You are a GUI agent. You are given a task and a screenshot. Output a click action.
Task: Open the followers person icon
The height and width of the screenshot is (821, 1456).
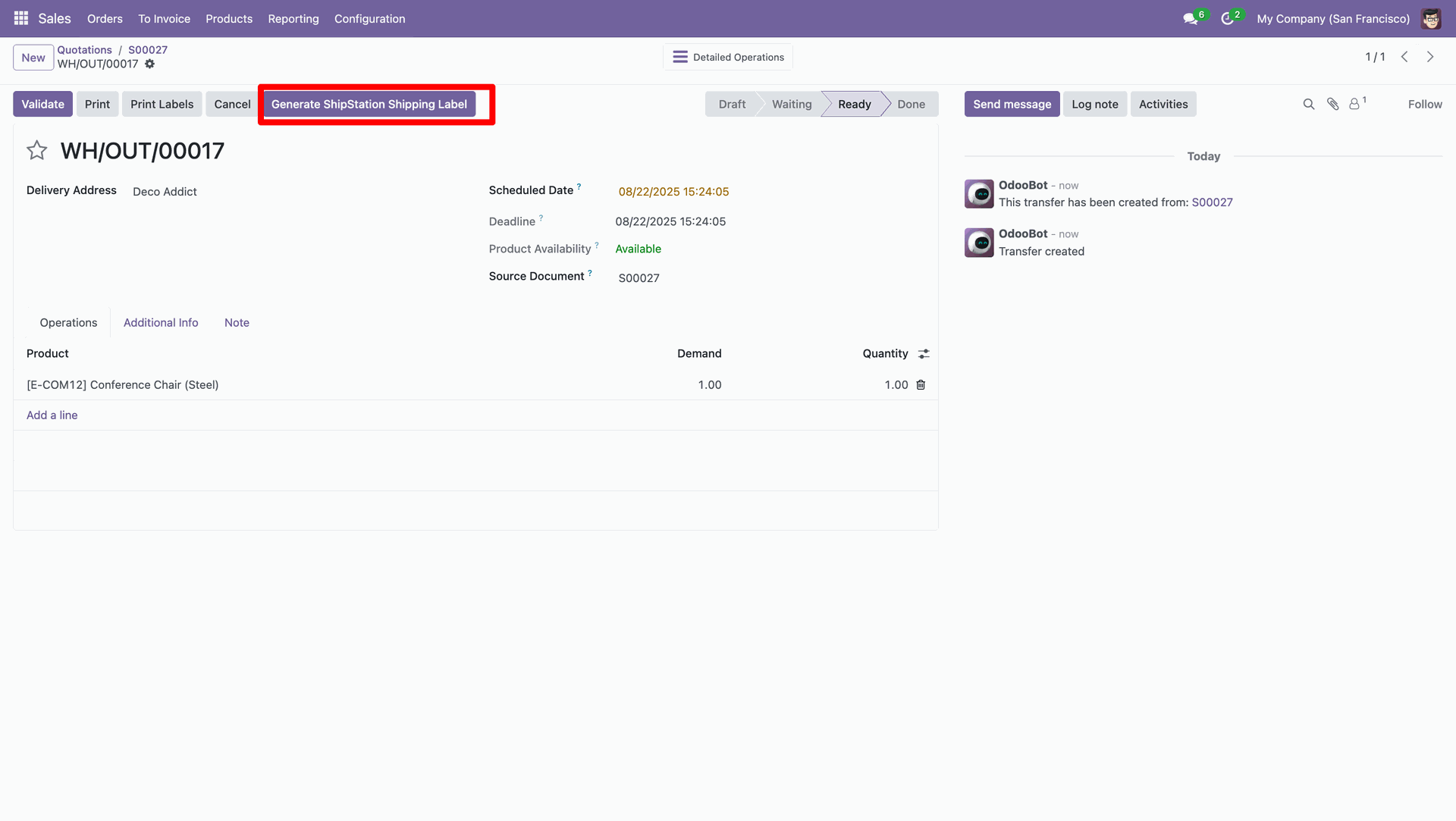click(1354, 105)
